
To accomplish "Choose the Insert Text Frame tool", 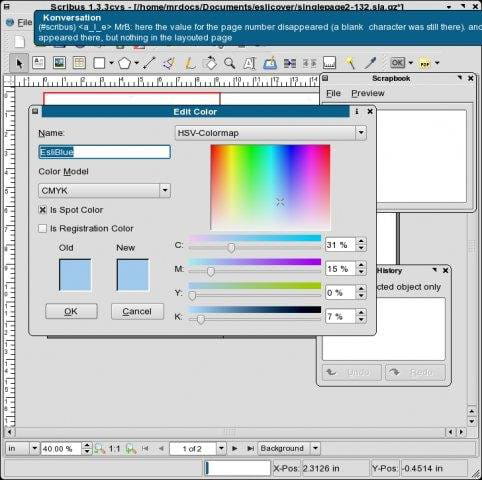I will coord(39,63).
